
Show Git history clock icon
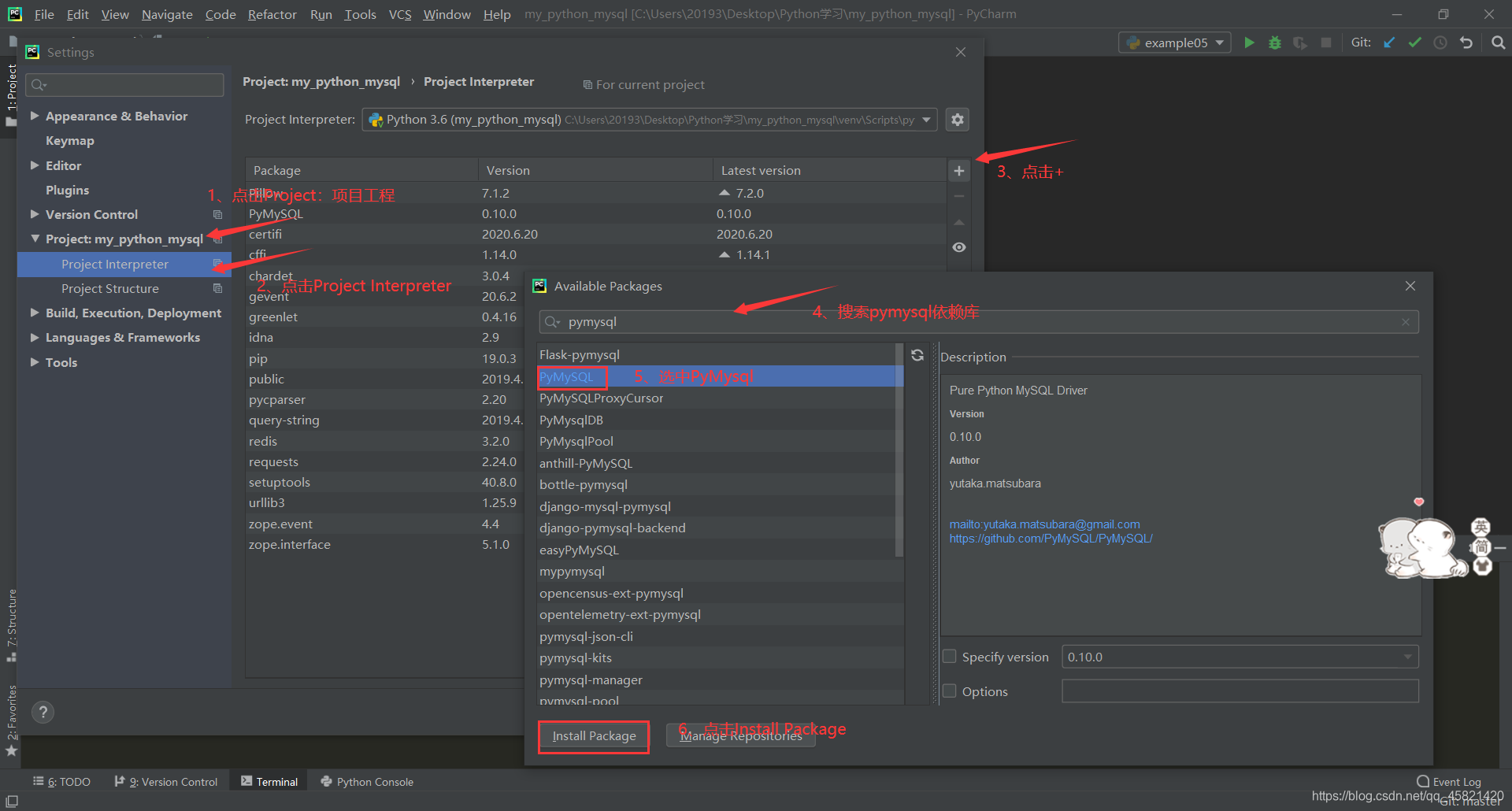(1440, 43)
